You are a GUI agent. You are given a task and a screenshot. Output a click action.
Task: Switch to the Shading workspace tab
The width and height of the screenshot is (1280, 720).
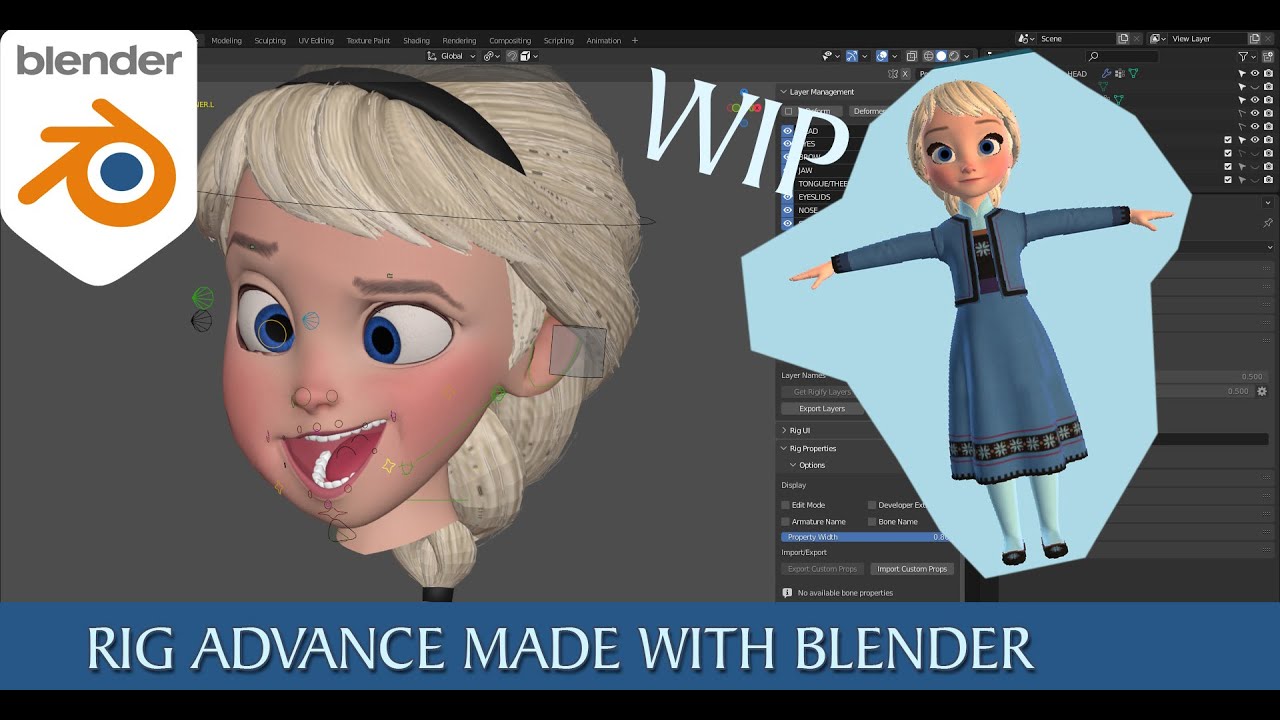coord(416,41)
